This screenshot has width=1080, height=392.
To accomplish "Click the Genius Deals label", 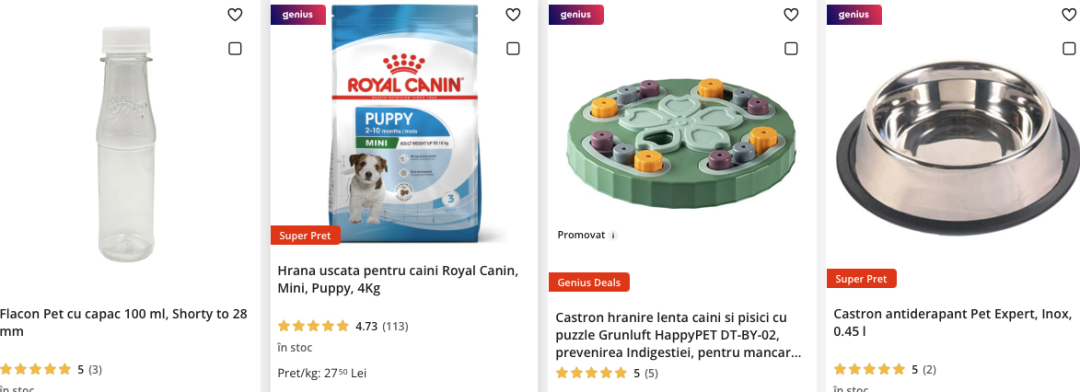I will (589, 282).
